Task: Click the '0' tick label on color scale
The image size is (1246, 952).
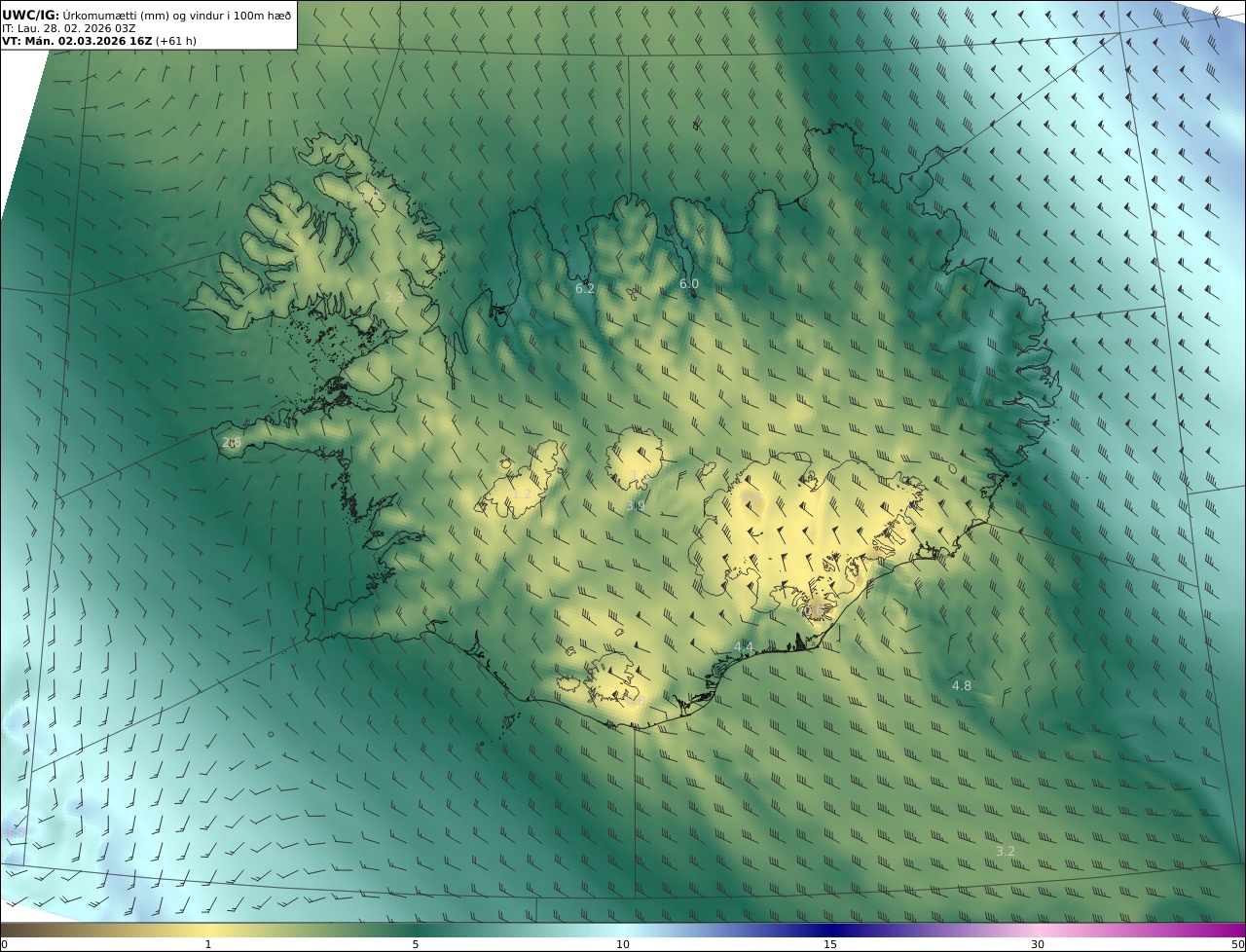Action: pos(4,944)
